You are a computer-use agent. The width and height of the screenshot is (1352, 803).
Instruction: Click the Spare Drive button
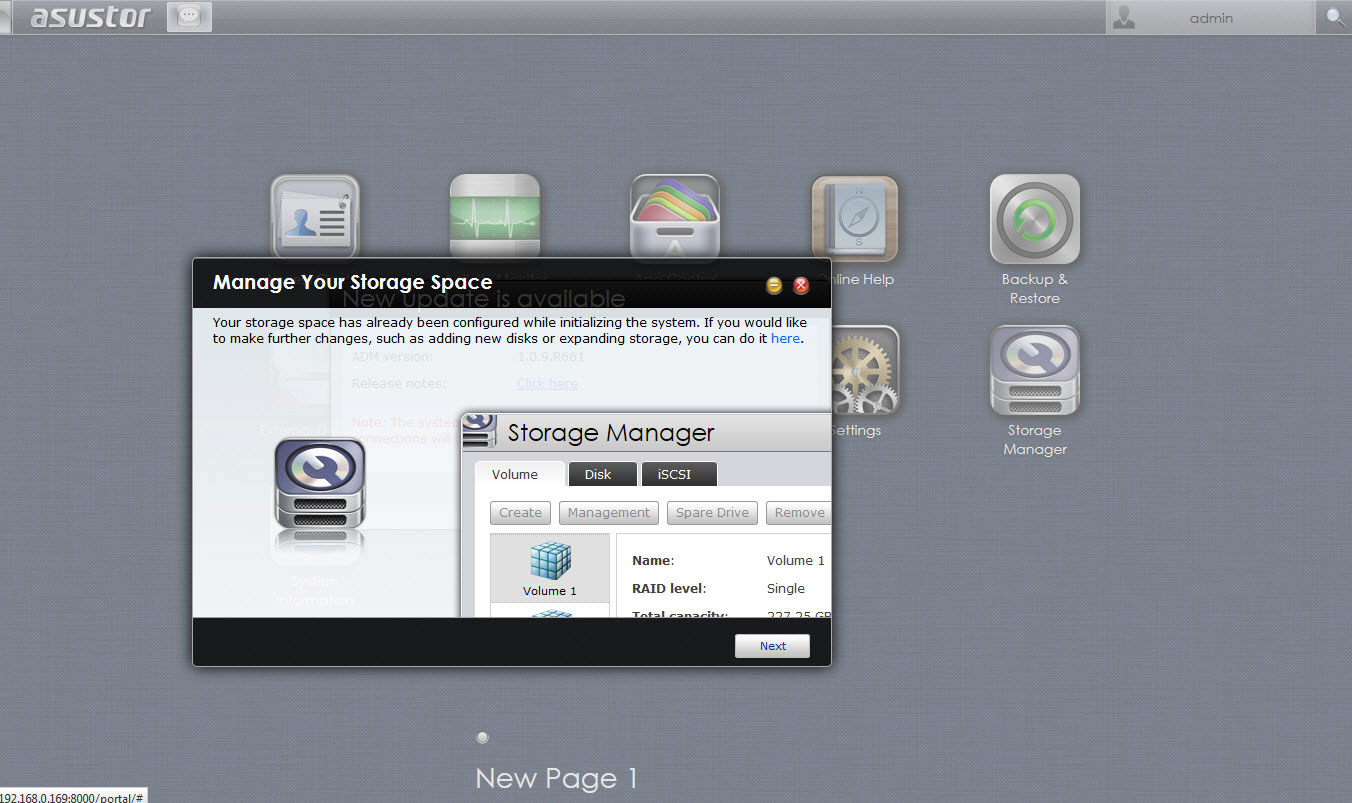pyautogui.click(x=712, y=513)
